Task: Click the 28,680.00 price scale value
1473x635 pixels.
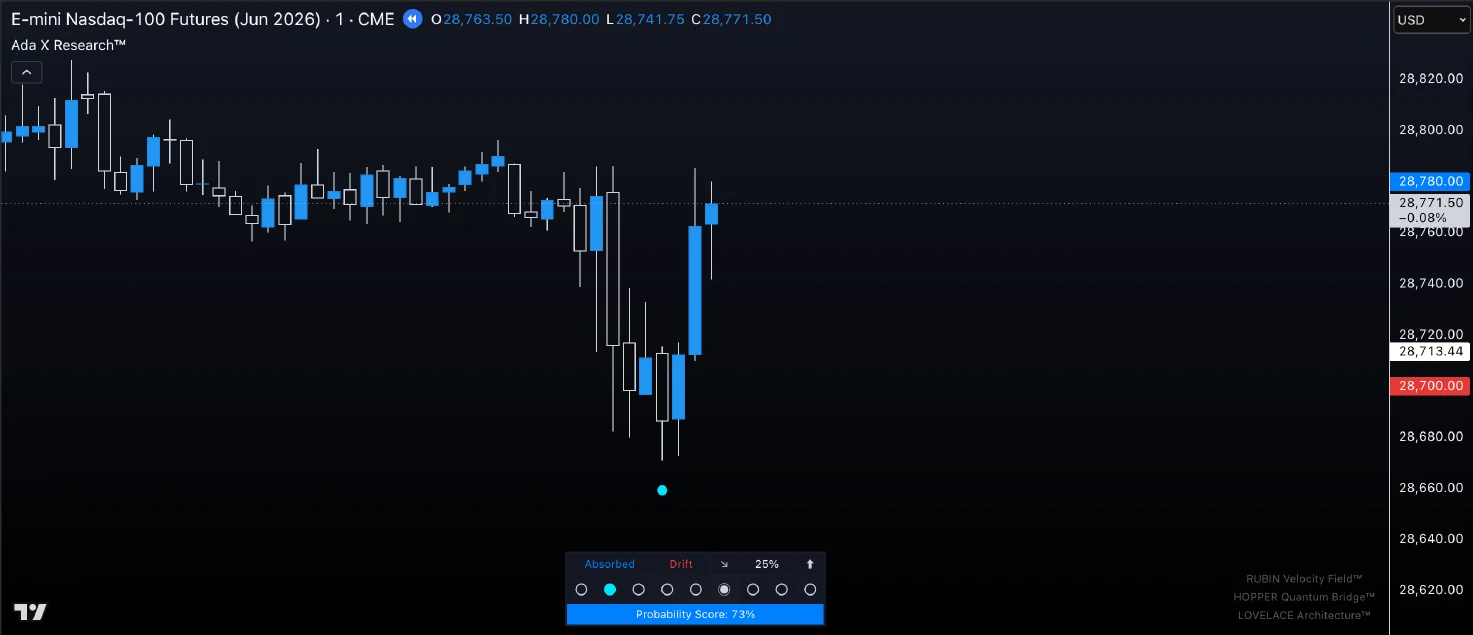Action: click(x=1431, y=436)
